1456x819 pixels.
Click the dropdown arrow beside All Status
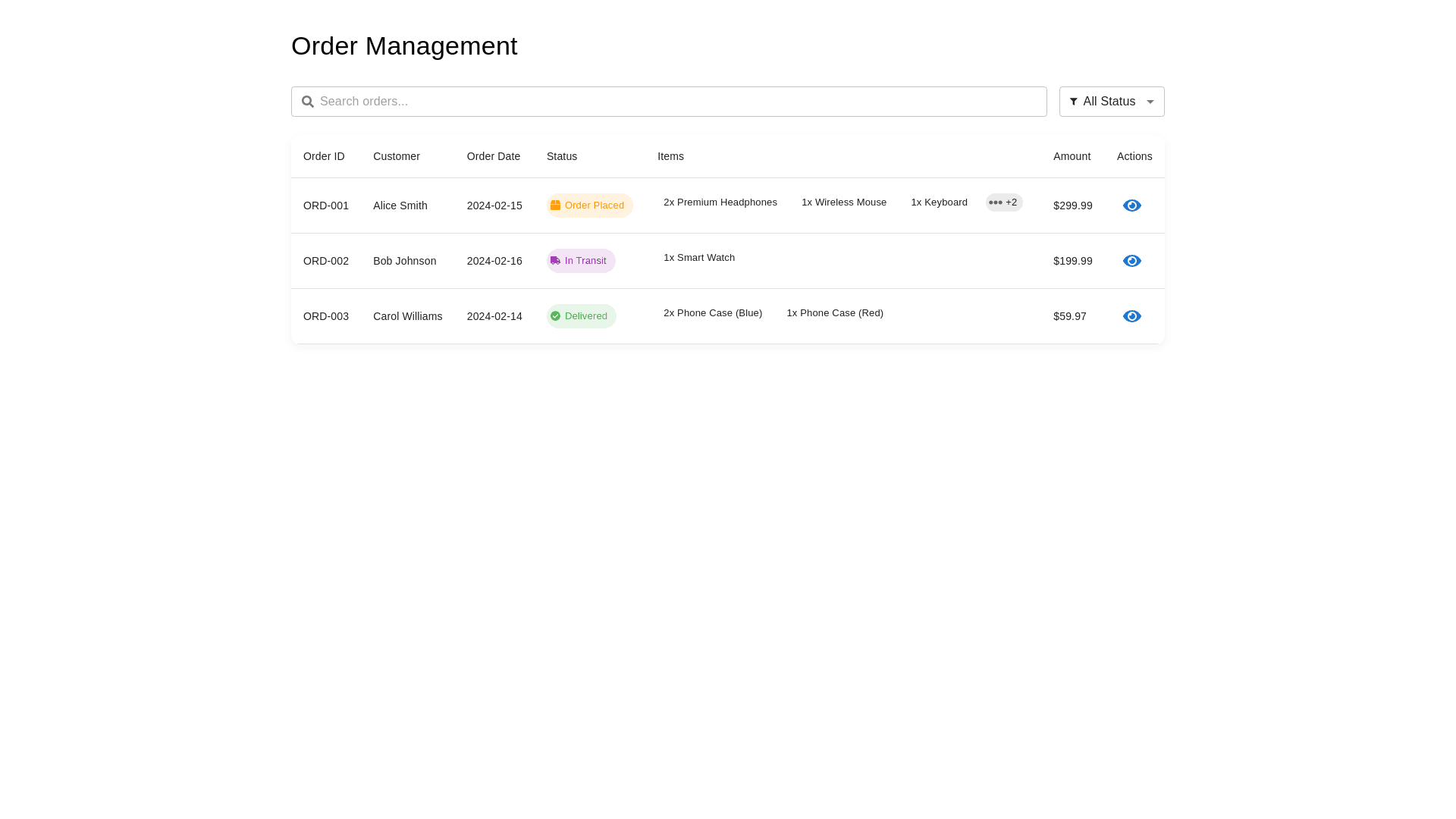1150,102
